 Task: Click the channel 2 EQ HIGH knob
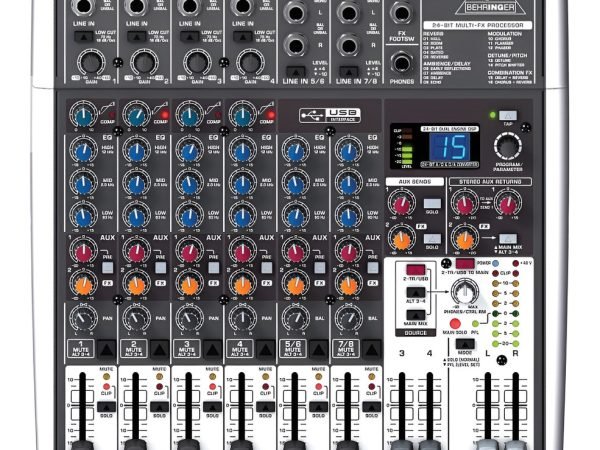click(135, 152)
